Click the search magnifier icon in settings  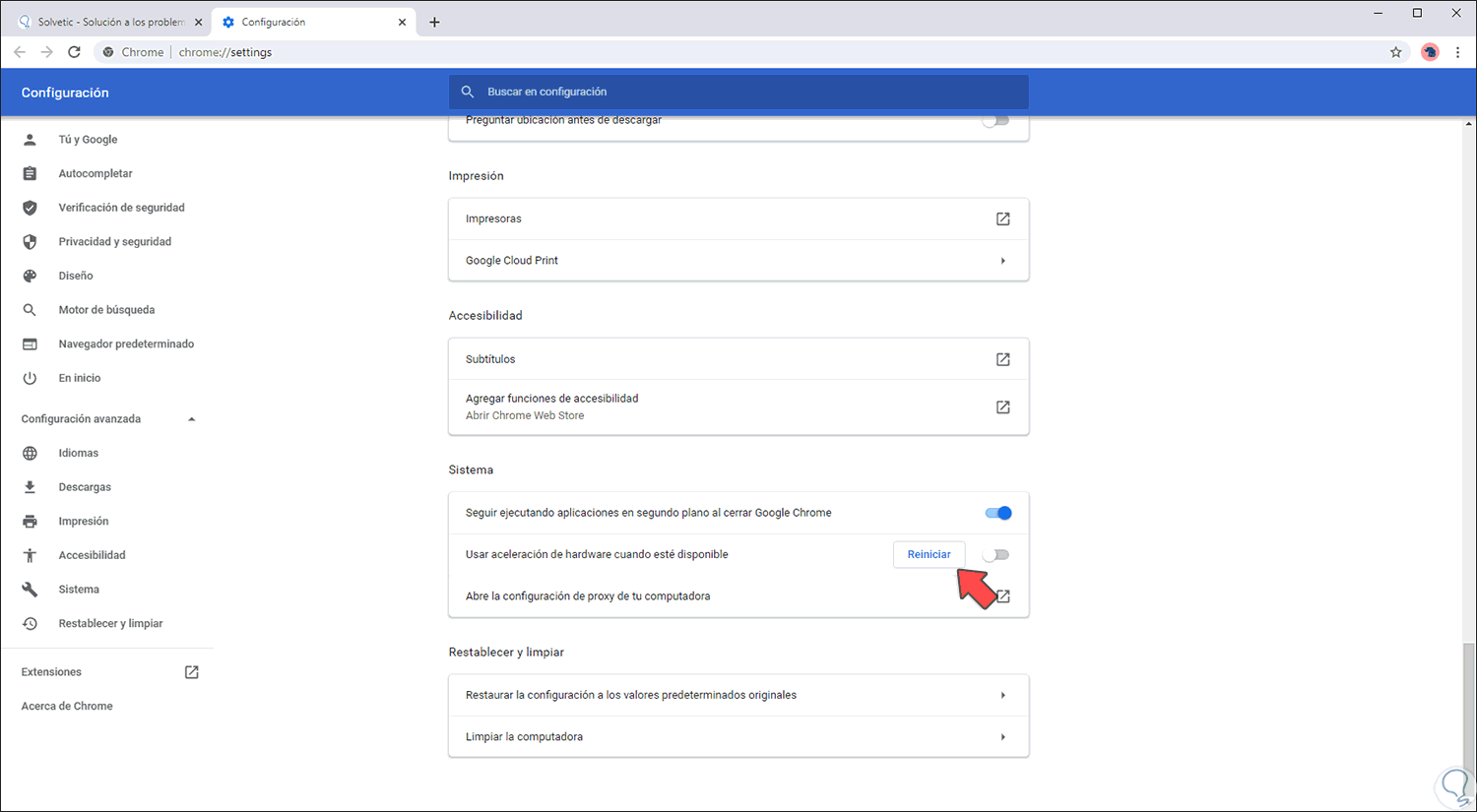pyautogui.click(x=468, y=92)
